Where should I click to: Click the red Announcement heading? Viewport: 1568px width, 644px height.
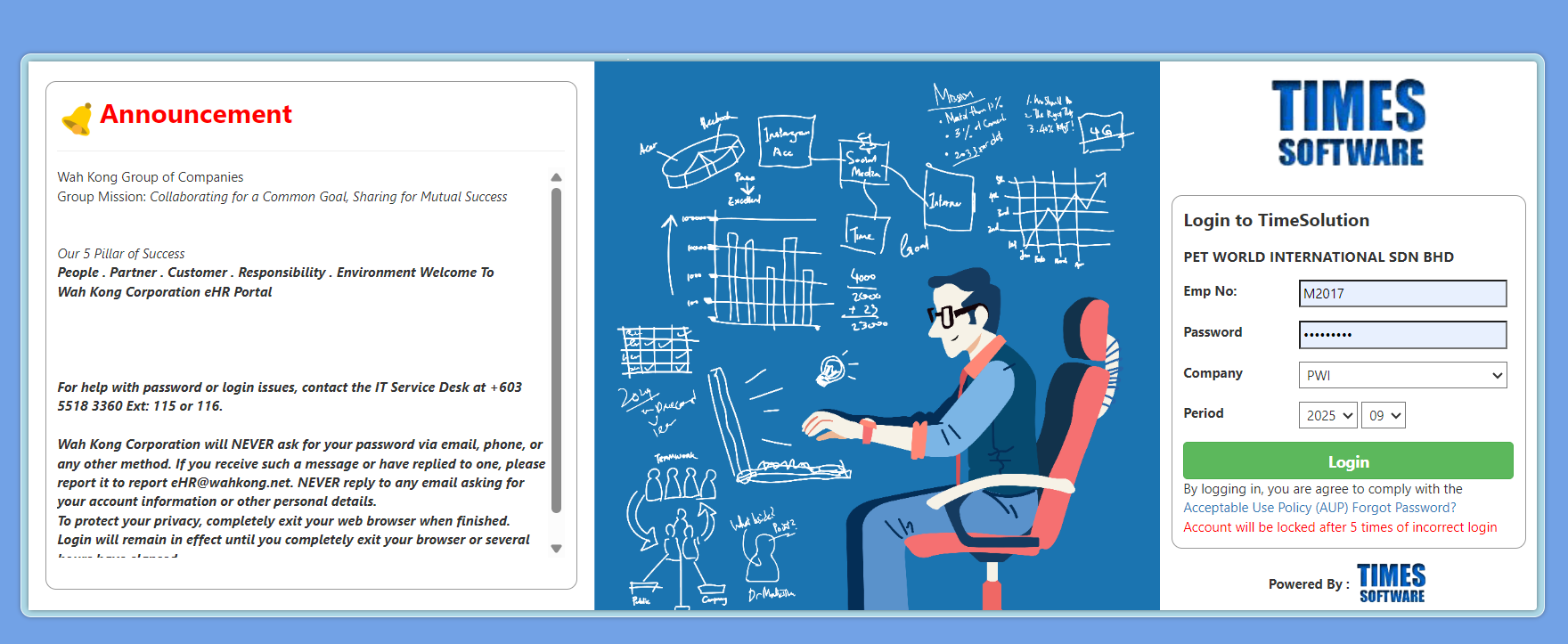(x=195, y=114)
